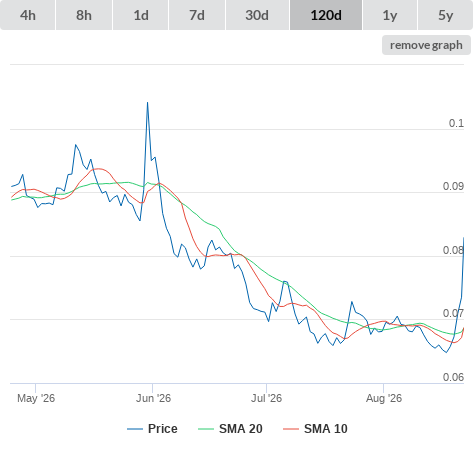The width and height of the screenshot is (474, 455).
Task: Choose the 1d time range tab
Action: [141, 15]
